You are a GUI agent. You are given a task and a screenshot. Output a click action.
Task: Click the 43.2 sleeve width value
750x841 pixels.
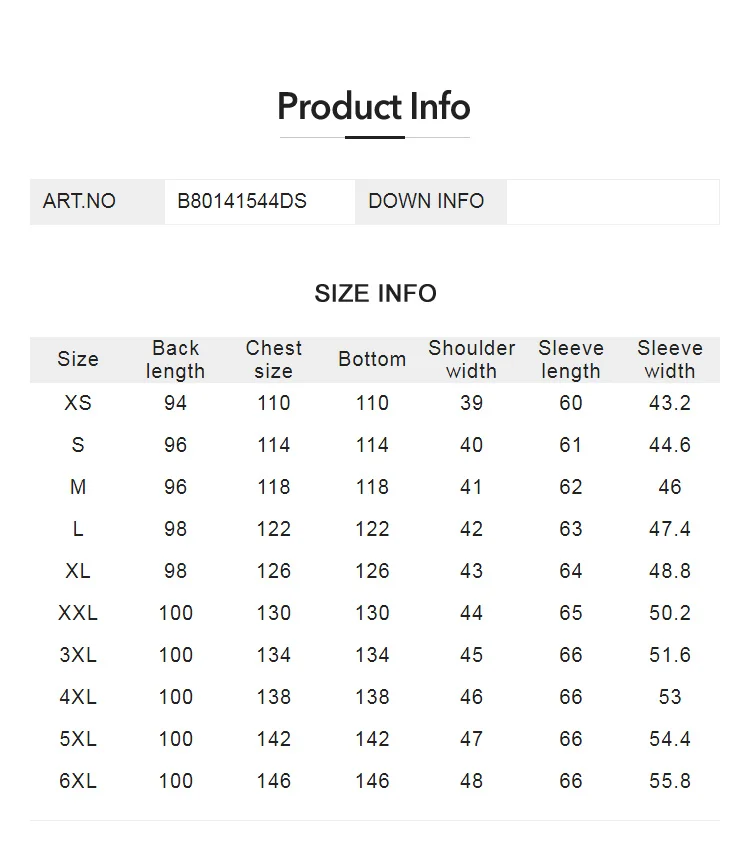670,403
